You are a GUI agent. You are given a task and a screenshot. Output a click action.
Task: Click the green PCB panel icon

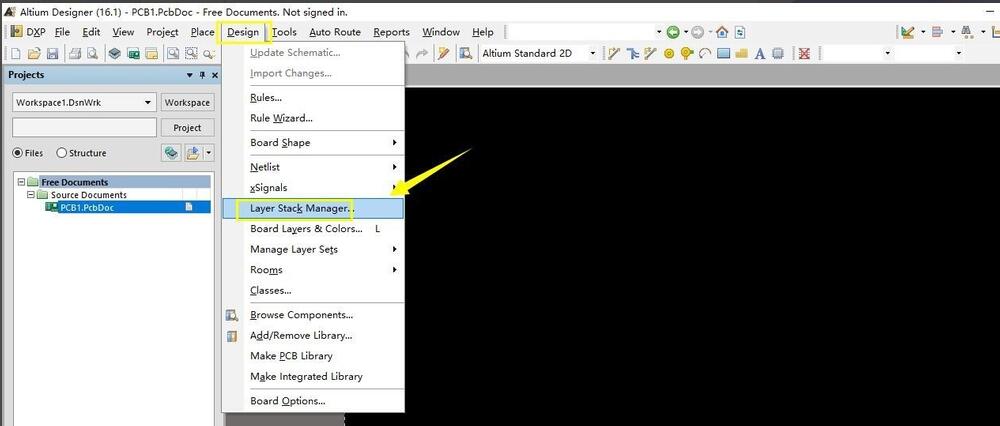click(x=133, y=54)
